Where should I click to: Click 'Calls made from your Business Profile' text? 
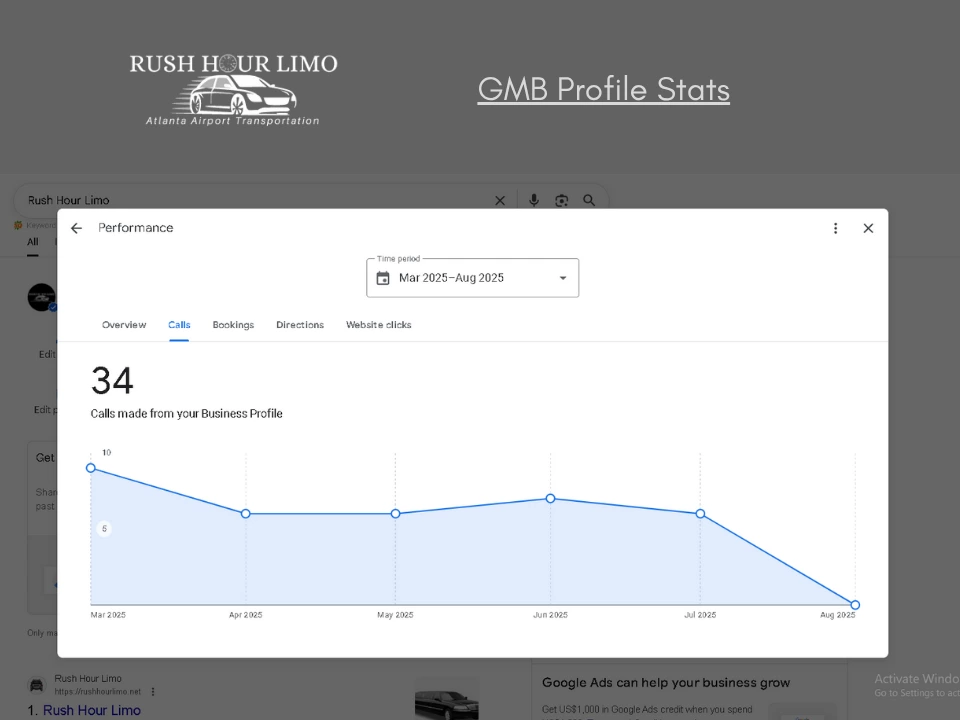[x=187, y=414]
